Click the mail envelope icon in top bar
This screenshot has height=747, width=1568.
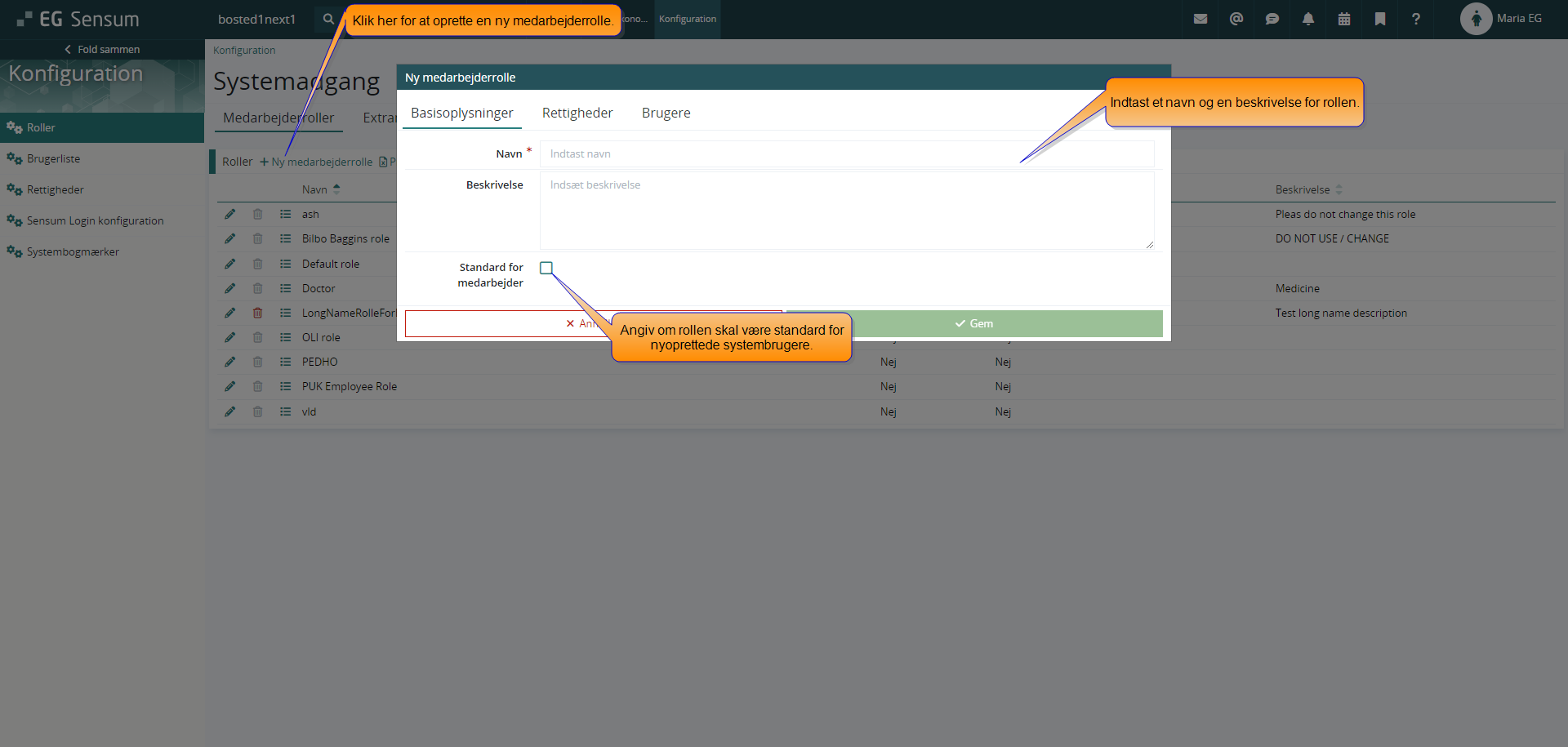point(1200,19)
